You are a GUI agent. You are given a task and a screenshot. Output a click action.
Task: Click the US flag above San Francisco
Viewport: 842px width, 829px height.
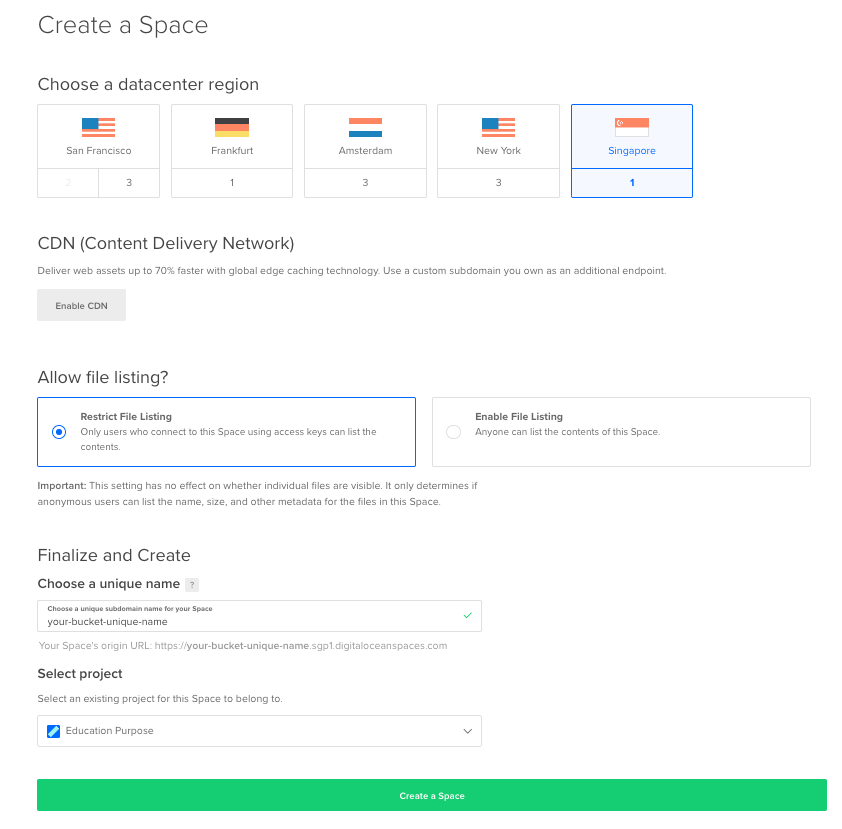pos(97,127)
